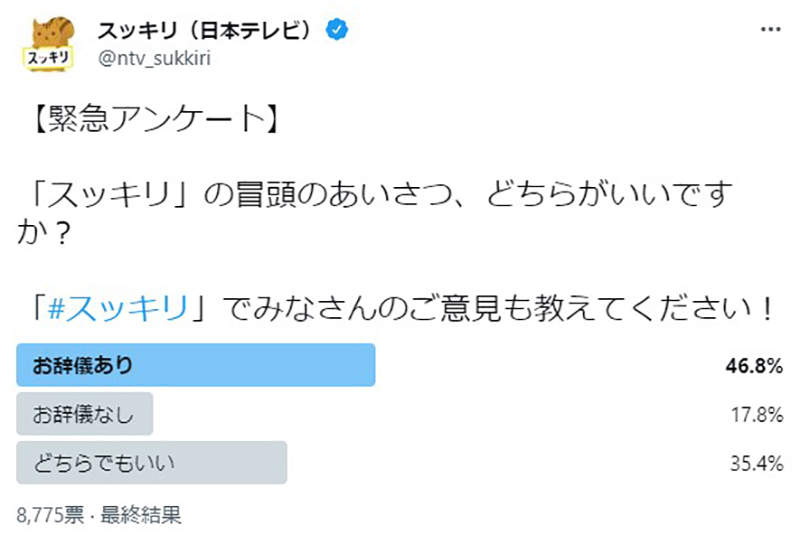
Task: Click the 46.8% result percentage
Action: [753, 366]
